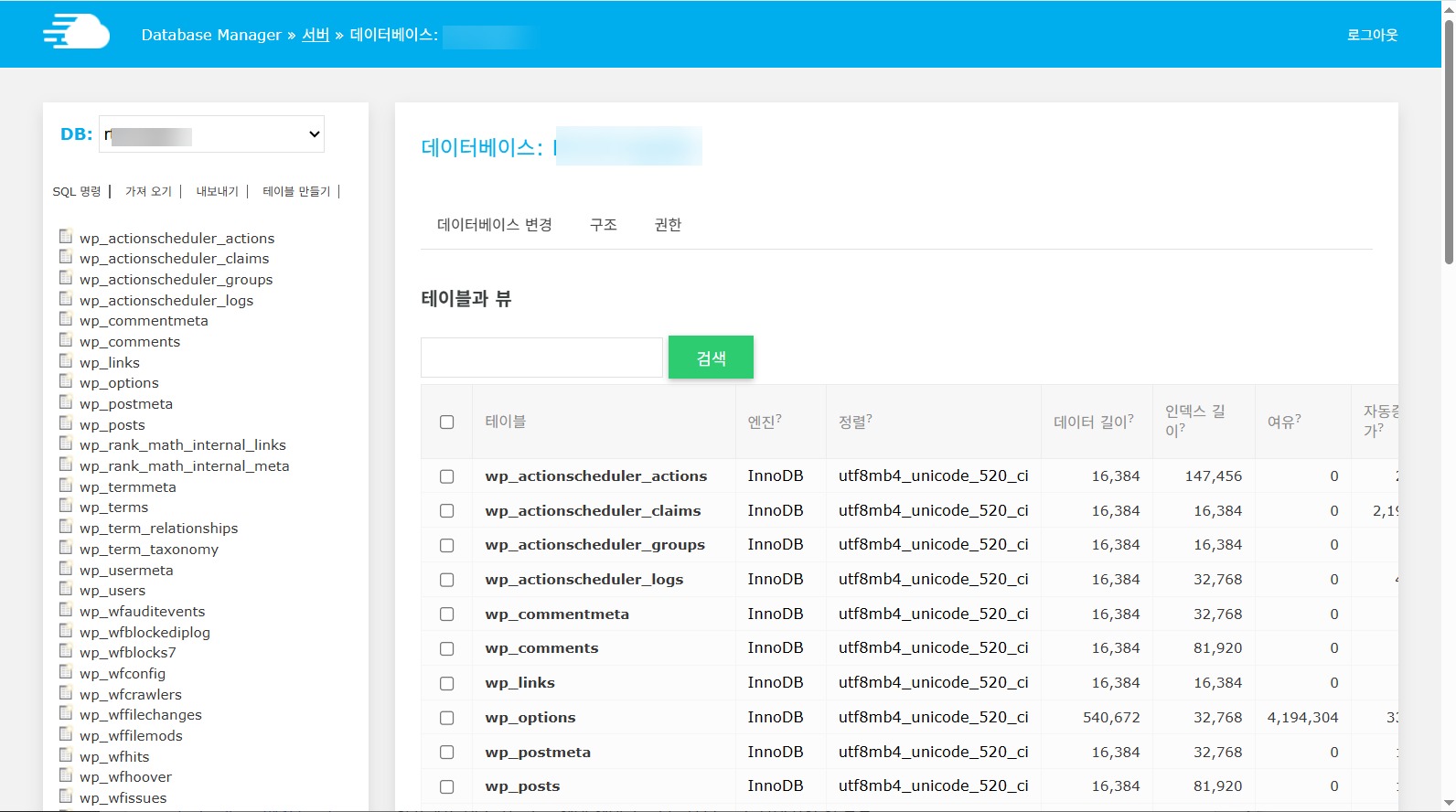Check the wp_actionscheduler_logs row checkbox

coord(446,580)
